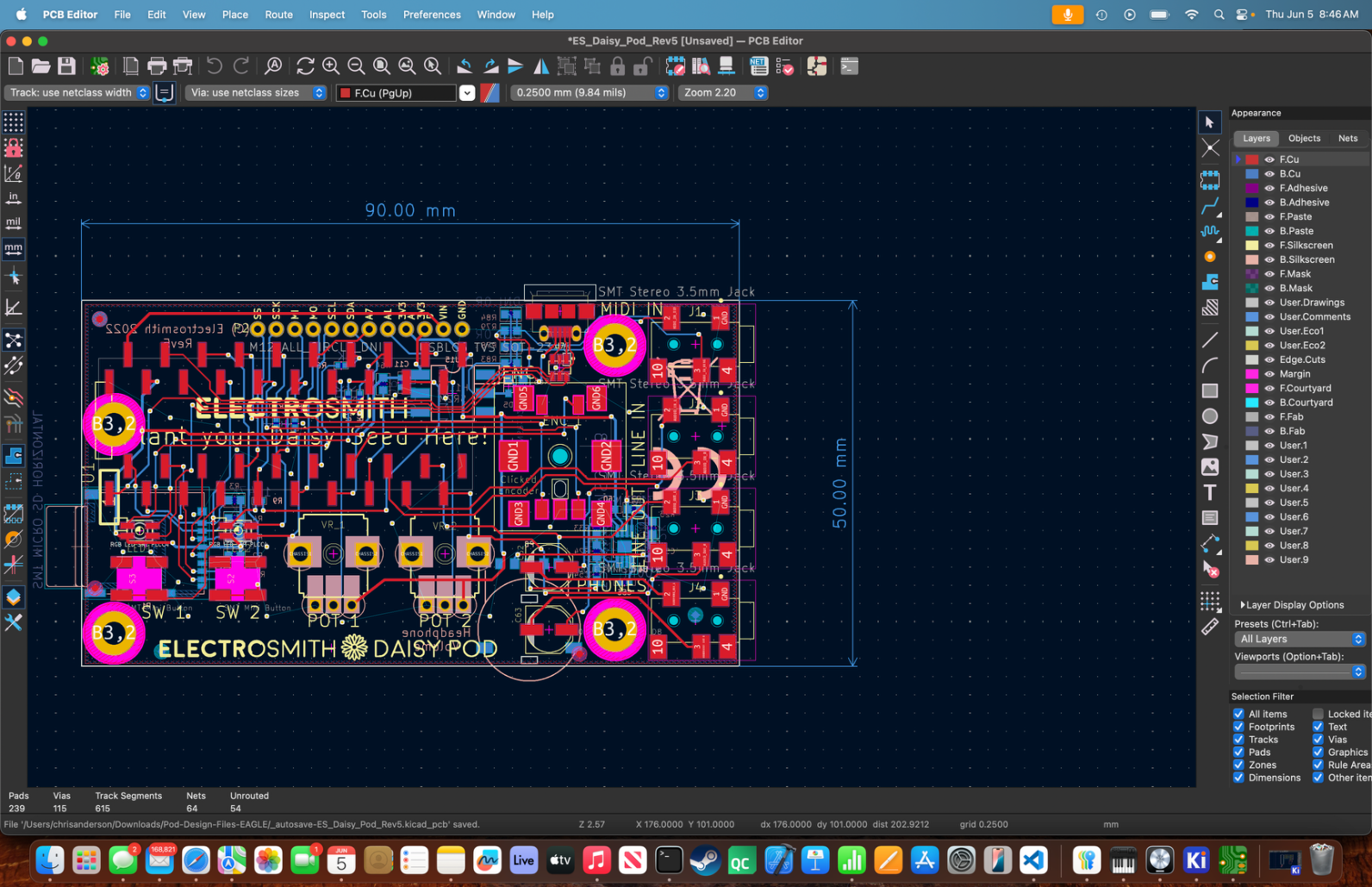This screenshot has height=887, width=1372.
Task: Choose the Draw Line tool
Action: click(x=1210, y=340)
